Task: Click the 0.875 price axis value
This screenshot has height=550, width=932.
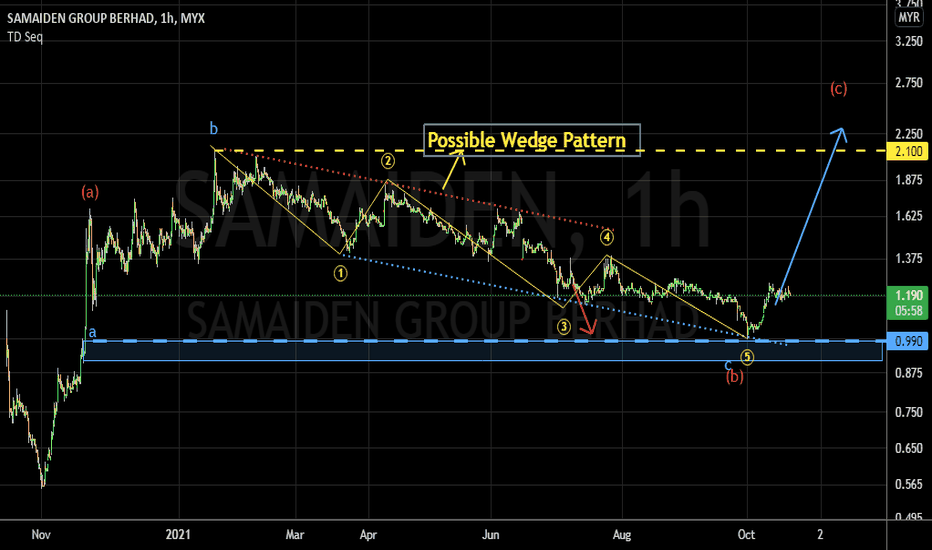Action: 909,373
